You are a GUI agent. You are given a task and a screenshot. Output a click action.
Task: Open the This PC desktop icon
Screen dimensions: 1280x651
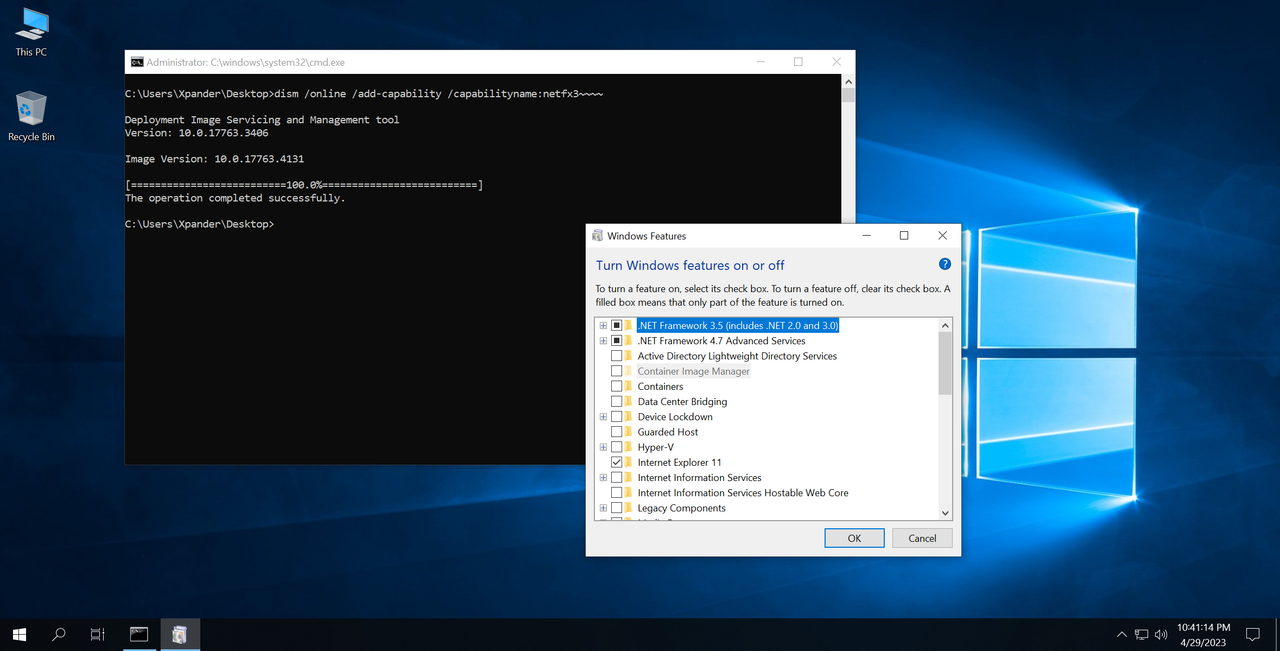[x=31, y=31]
